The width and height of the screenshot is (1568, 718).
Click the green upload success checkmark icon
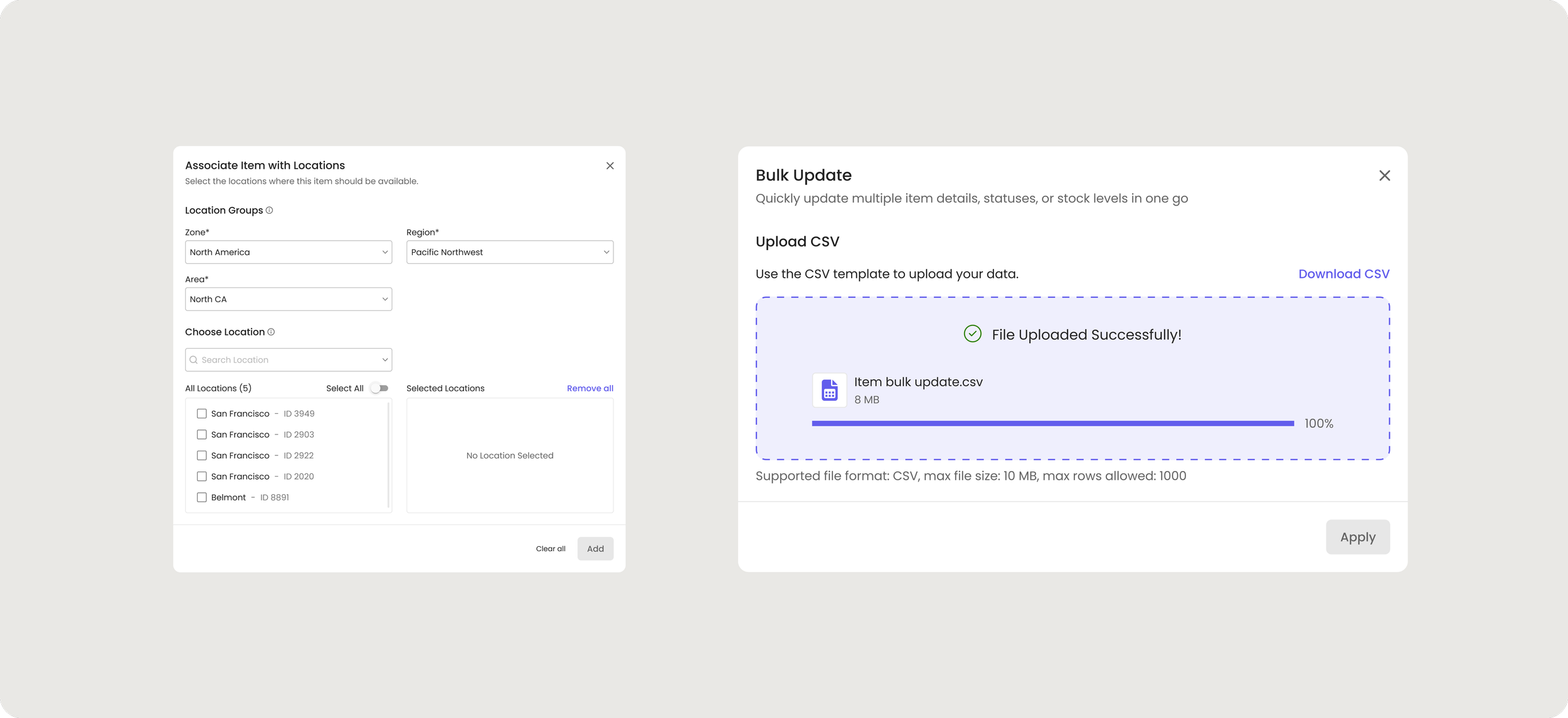point(972,334)
